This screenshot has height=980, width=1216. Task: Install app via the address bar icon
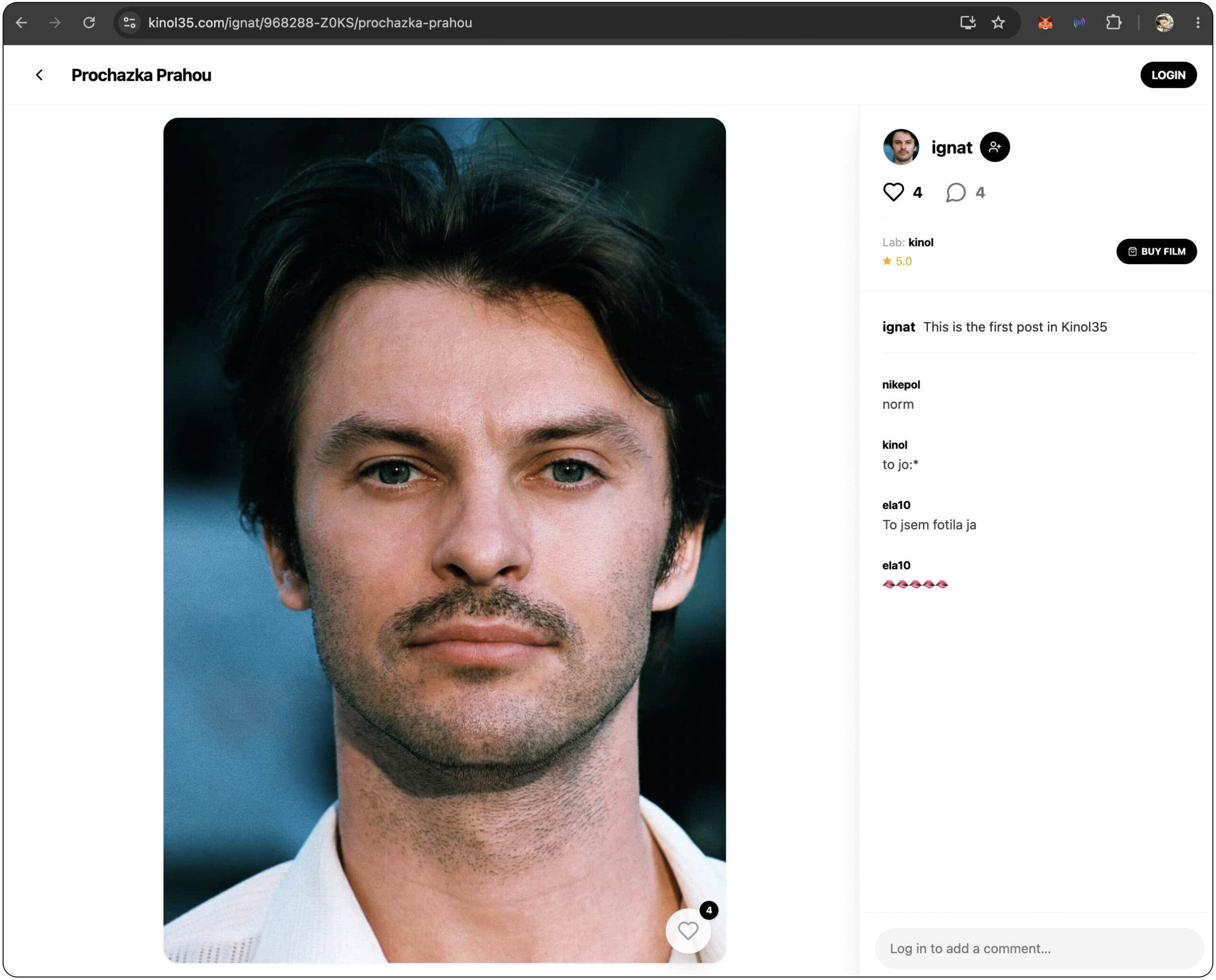point(967,23)
